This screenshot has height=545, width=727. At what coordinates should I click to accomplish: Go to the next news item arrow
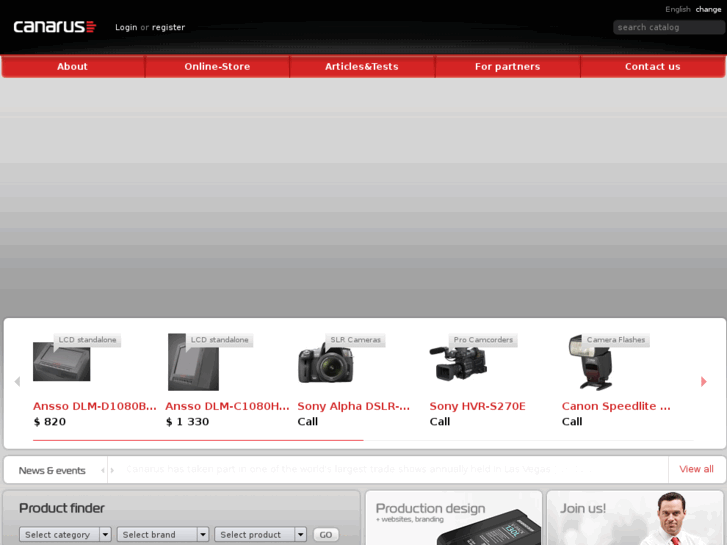click(112, 470)
